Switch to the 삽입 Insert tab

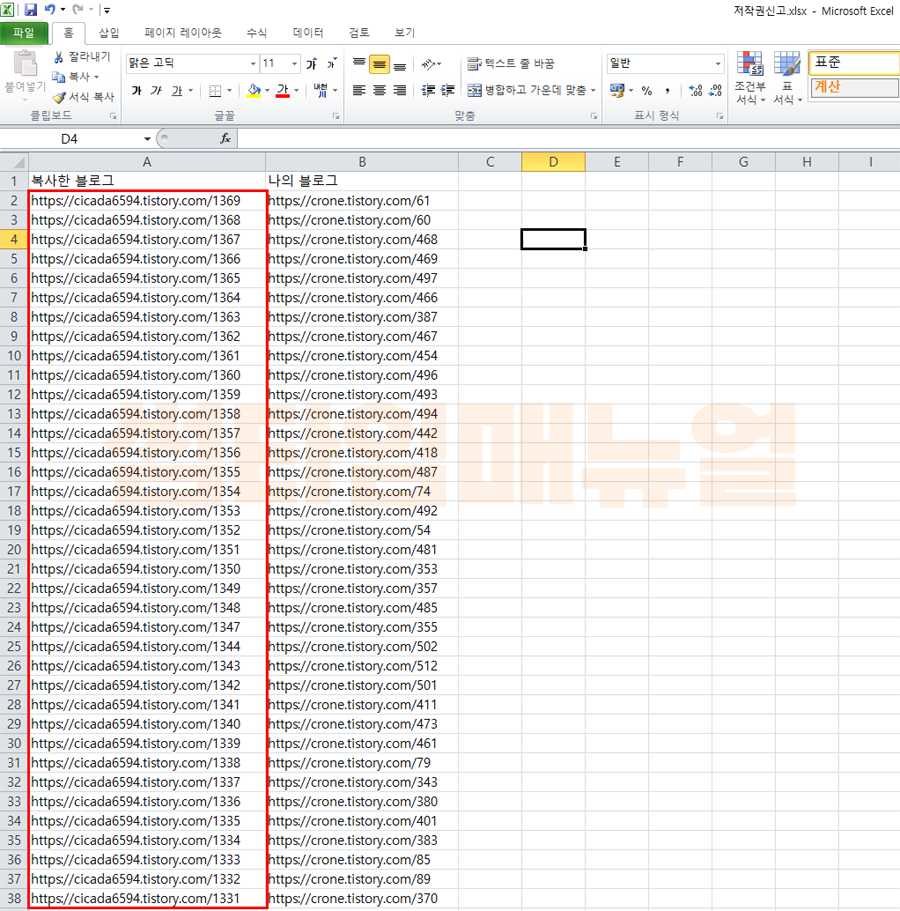point(109,33)
